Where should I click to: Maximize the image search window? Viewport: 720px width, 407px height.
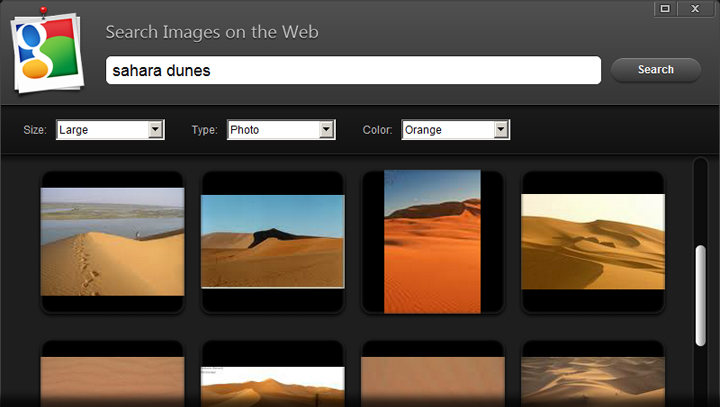[x=665, y=9]
